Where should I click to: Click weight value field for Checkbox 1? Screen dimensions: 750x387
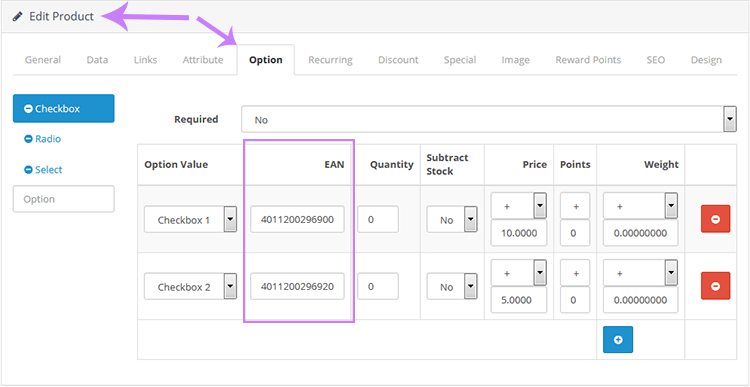click(x=640, y=233)
